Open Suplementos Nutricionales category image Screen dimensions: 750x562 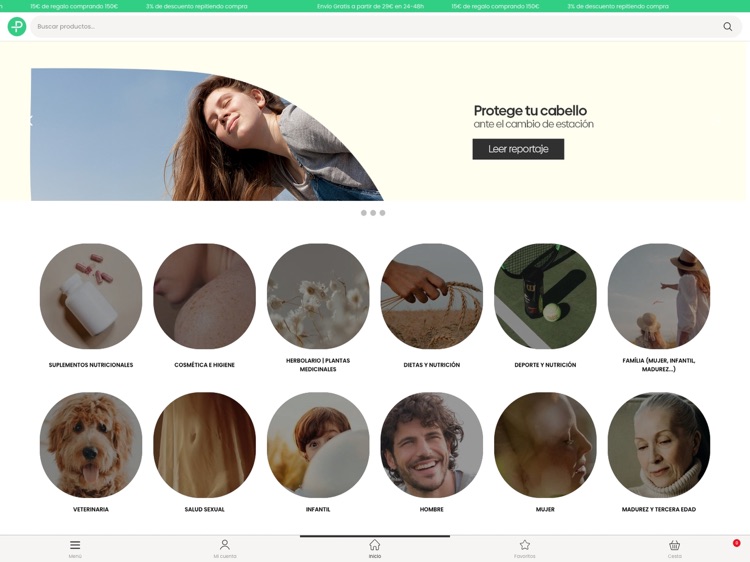pyautogui.click(x=91, y=296)
